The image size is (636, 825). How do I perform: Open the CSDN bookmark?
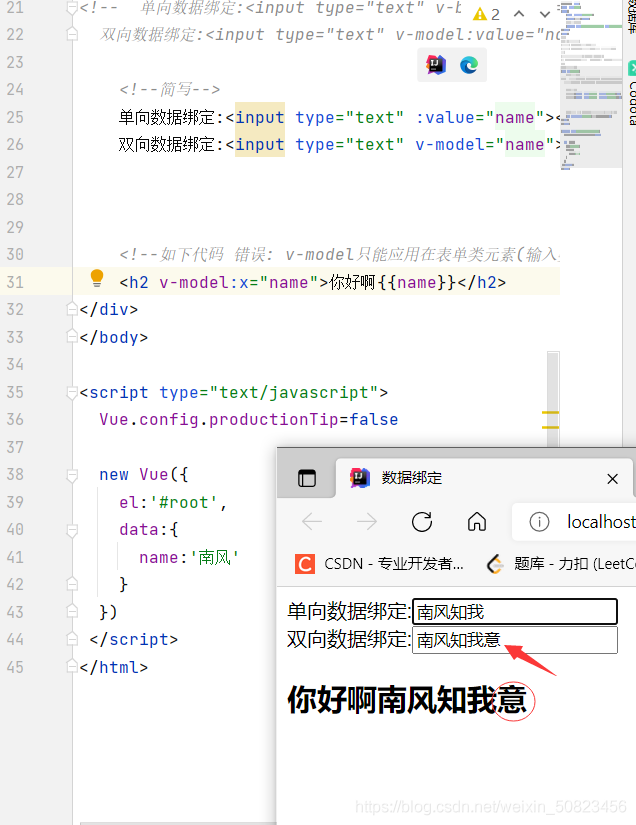[380, 564]
